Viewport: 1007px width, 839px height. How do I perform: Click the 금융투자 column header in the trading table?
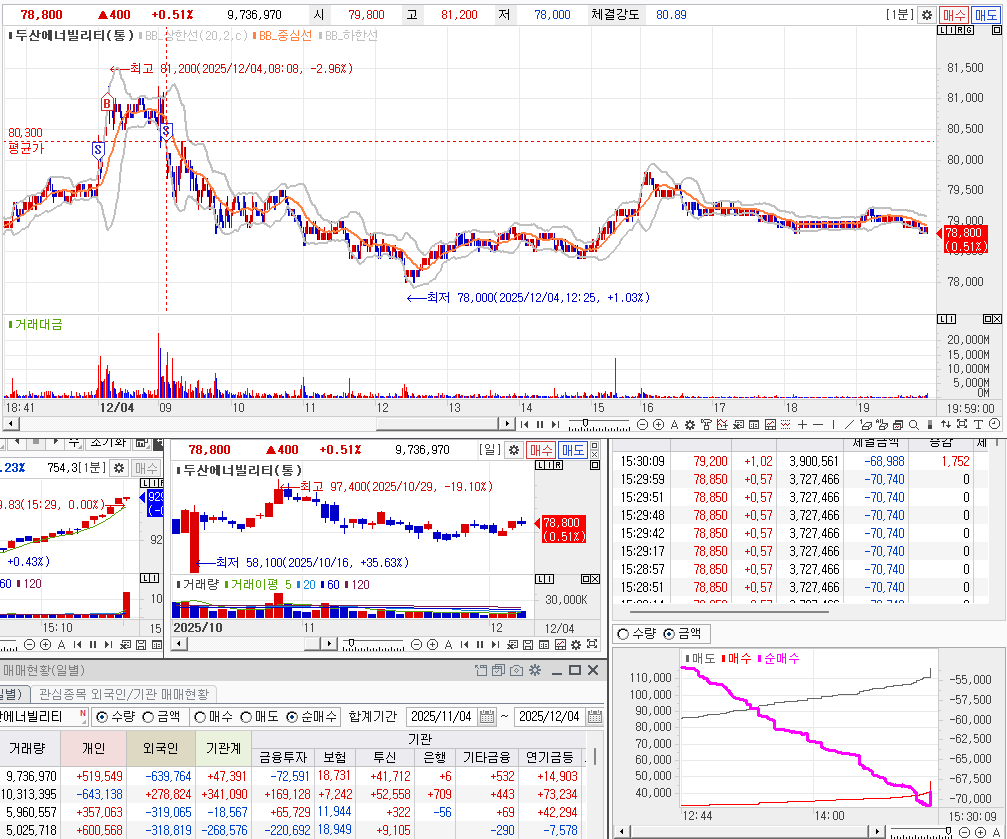coord(284,758)
